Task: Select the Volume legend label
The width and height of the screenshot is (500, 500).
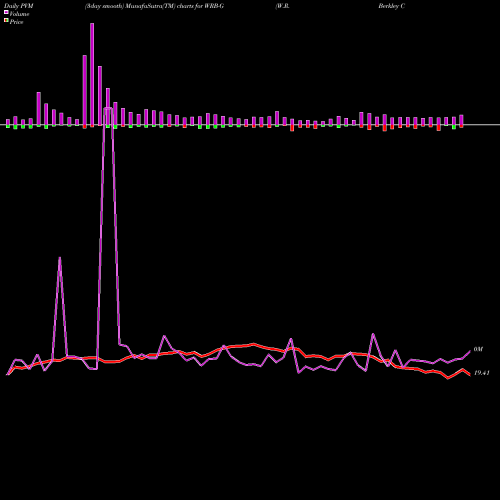Action: click(19, 14)
